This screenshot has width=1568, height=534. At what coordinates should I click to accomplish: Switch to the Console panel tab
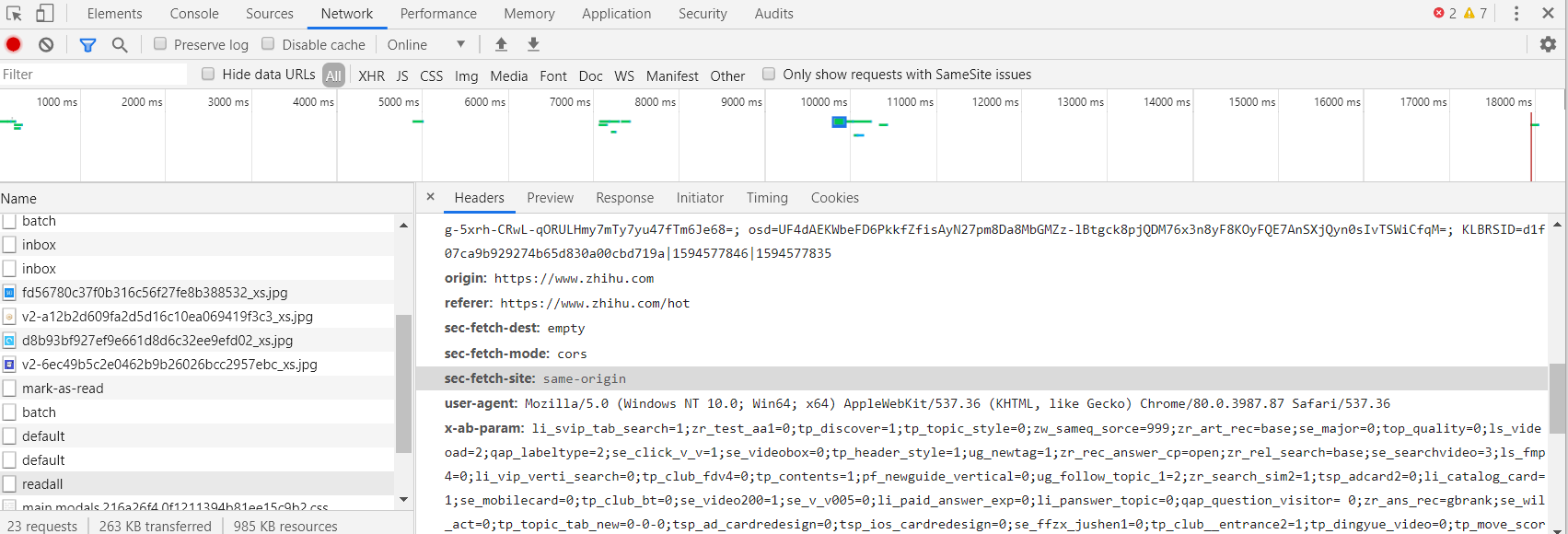point(194,14)
